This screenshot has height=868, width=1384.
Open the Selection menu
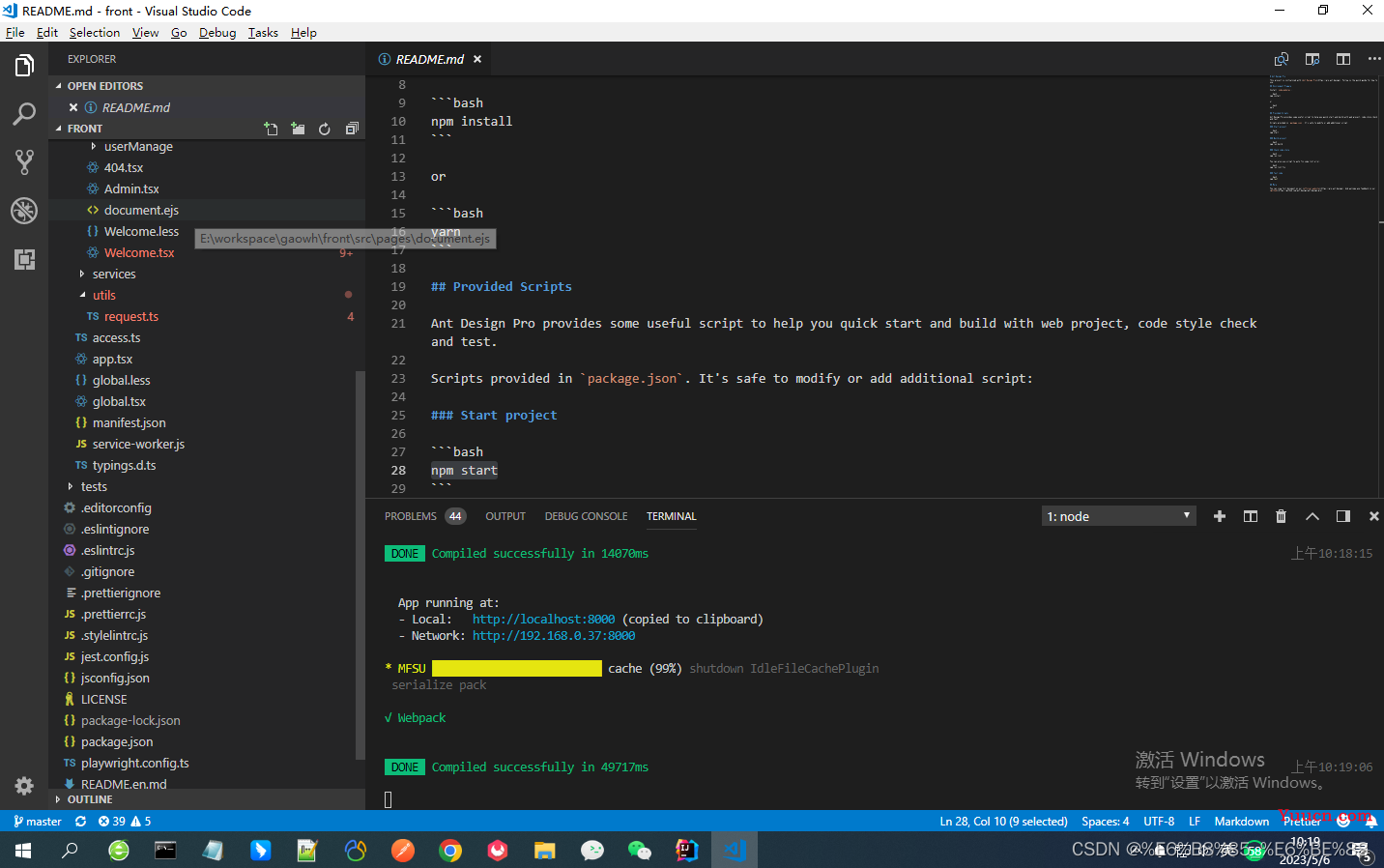pos(94,32)
